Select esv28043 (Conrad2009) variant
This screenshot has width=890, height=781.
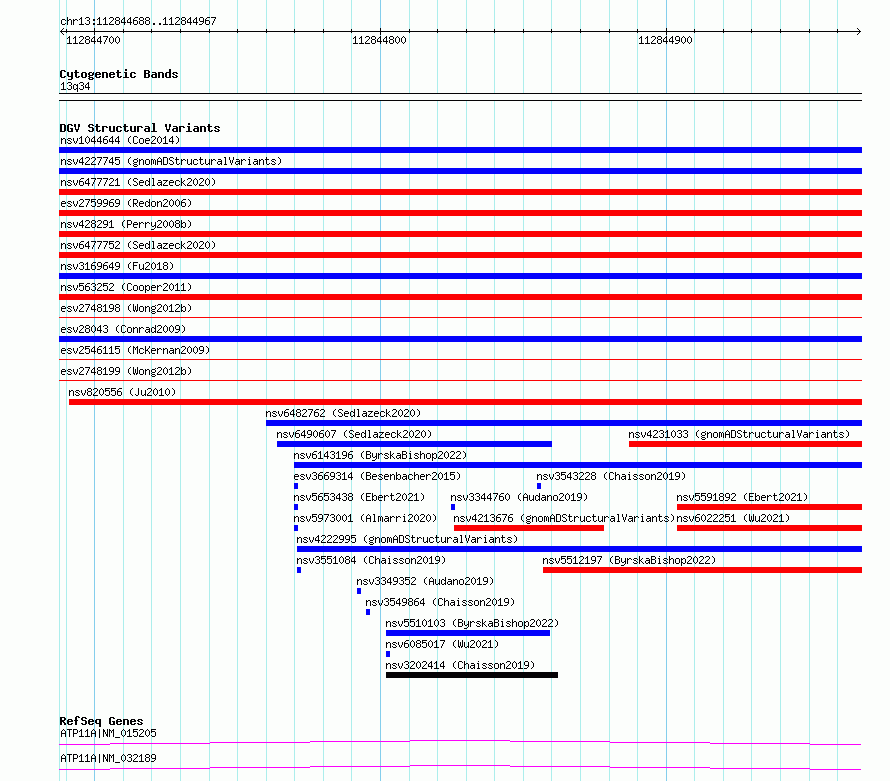123,329
